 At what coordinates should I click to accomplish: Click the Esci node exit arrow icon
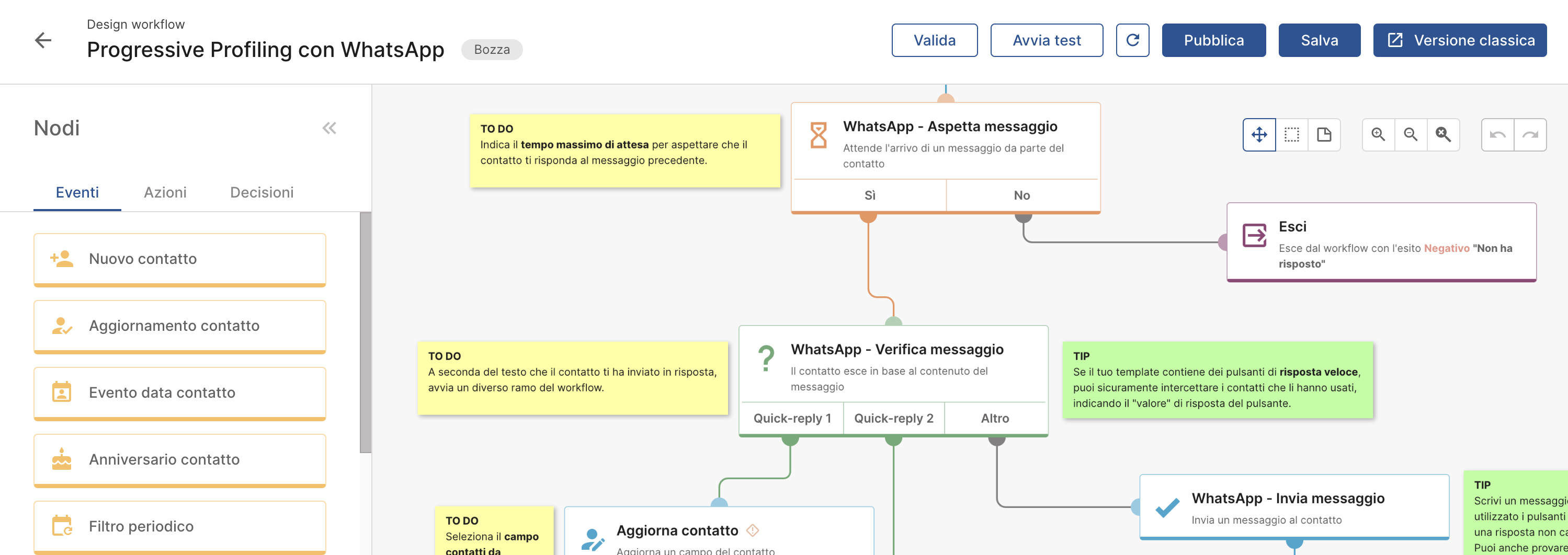[x=1254, y=235]
